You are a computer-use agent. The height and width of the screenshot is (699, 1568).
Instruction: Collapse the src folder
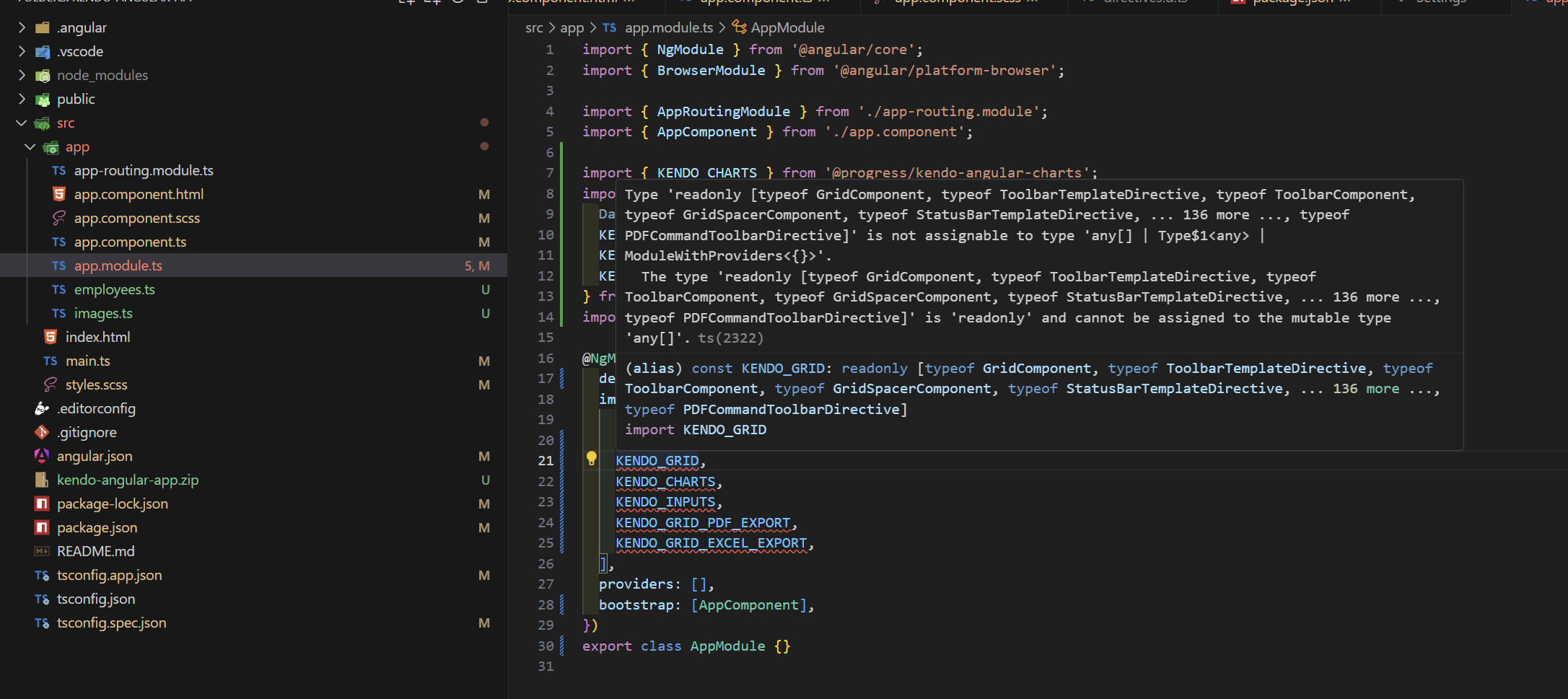coord(22,123)
